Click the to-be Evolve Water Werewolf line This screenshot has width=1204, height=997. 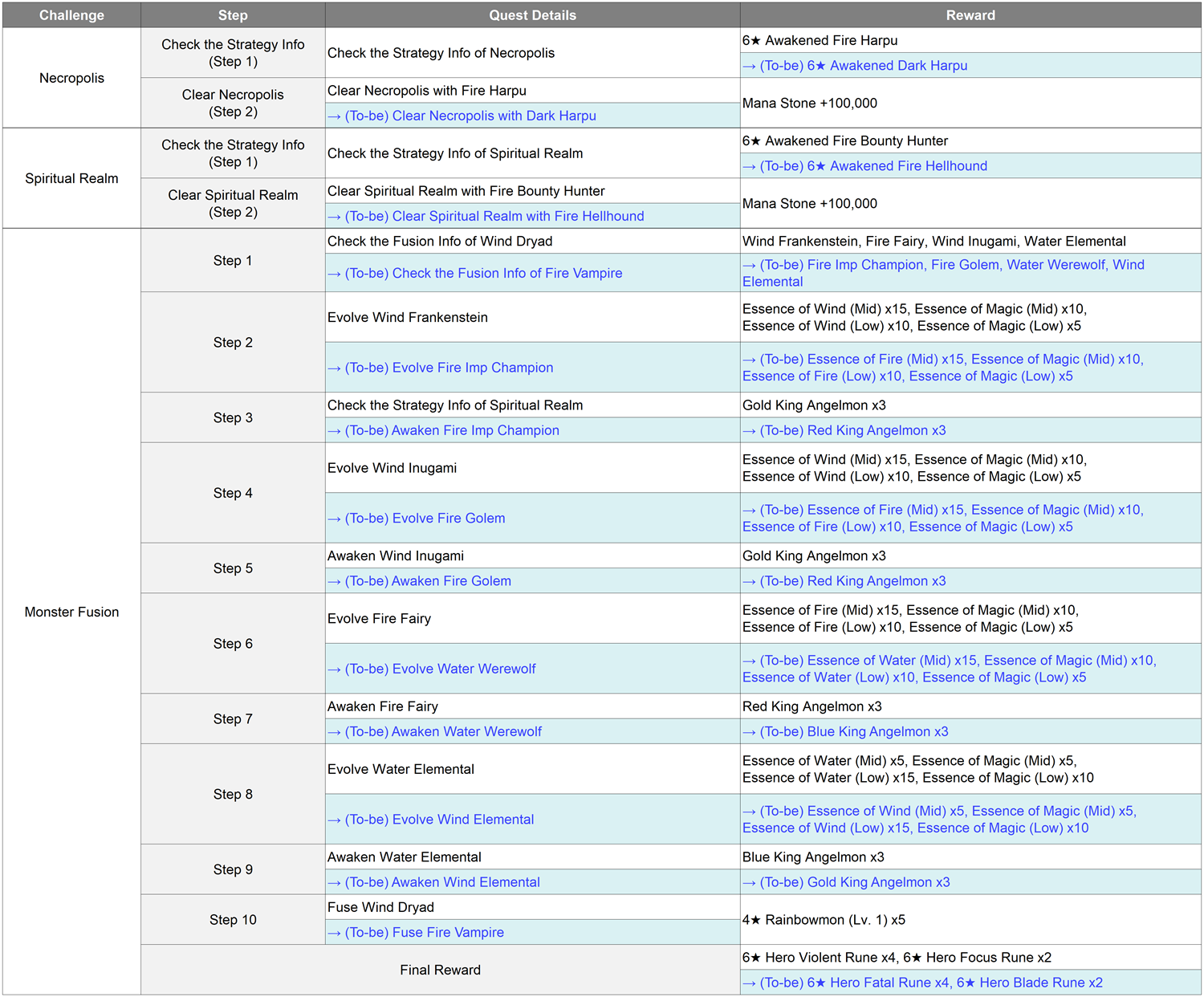tap(440, 669)
